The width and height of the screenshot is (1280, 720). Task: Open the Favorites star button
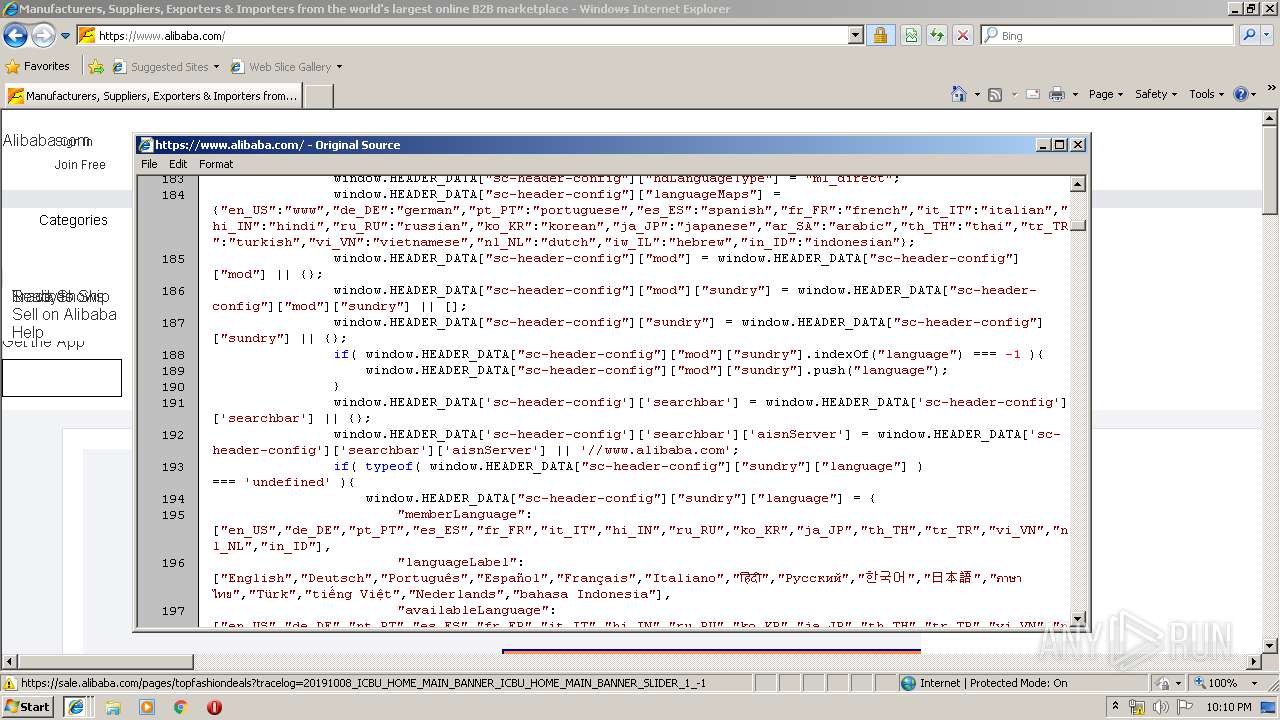[38, 66]
